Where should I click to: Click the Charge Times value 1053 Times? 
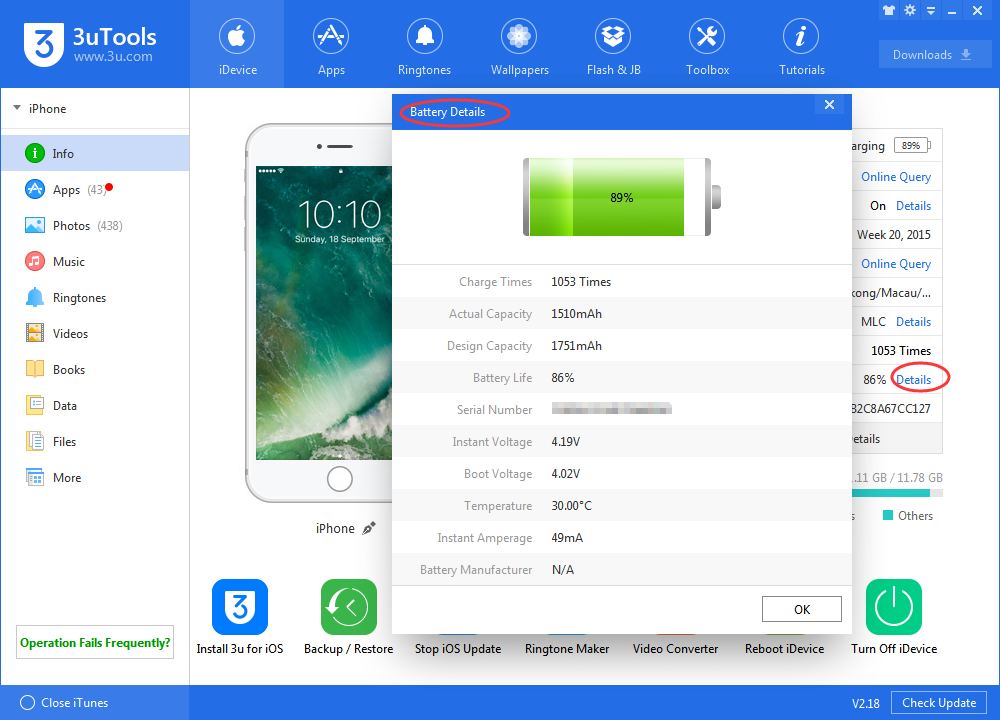pyautogui.click(x=581, y=282)
